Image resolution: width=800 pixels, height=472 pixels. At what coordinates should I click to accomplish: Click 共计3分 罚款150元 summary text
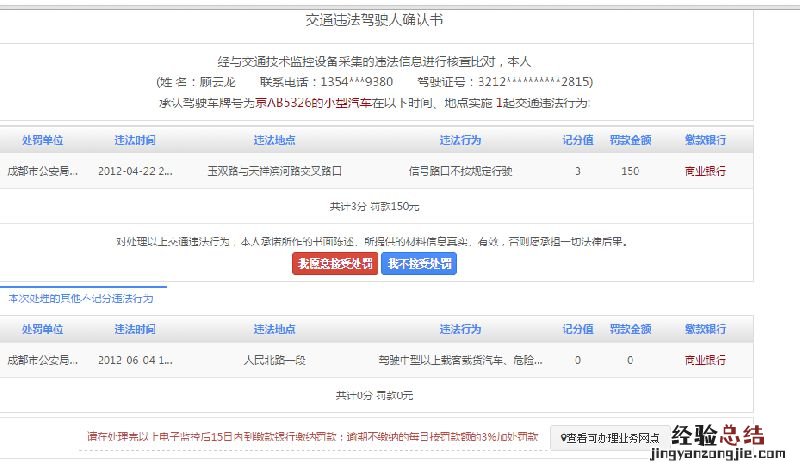pos(374,207)
